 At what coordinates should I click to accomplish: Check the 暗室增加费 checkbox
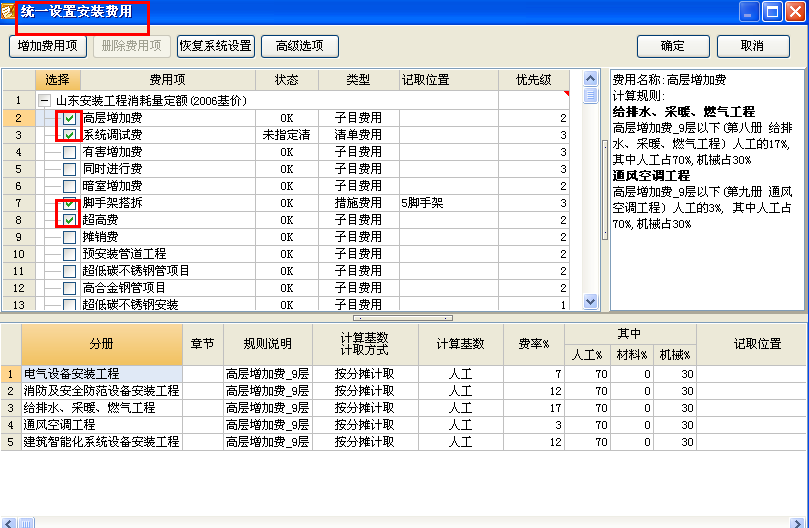[x=69, y=186]
